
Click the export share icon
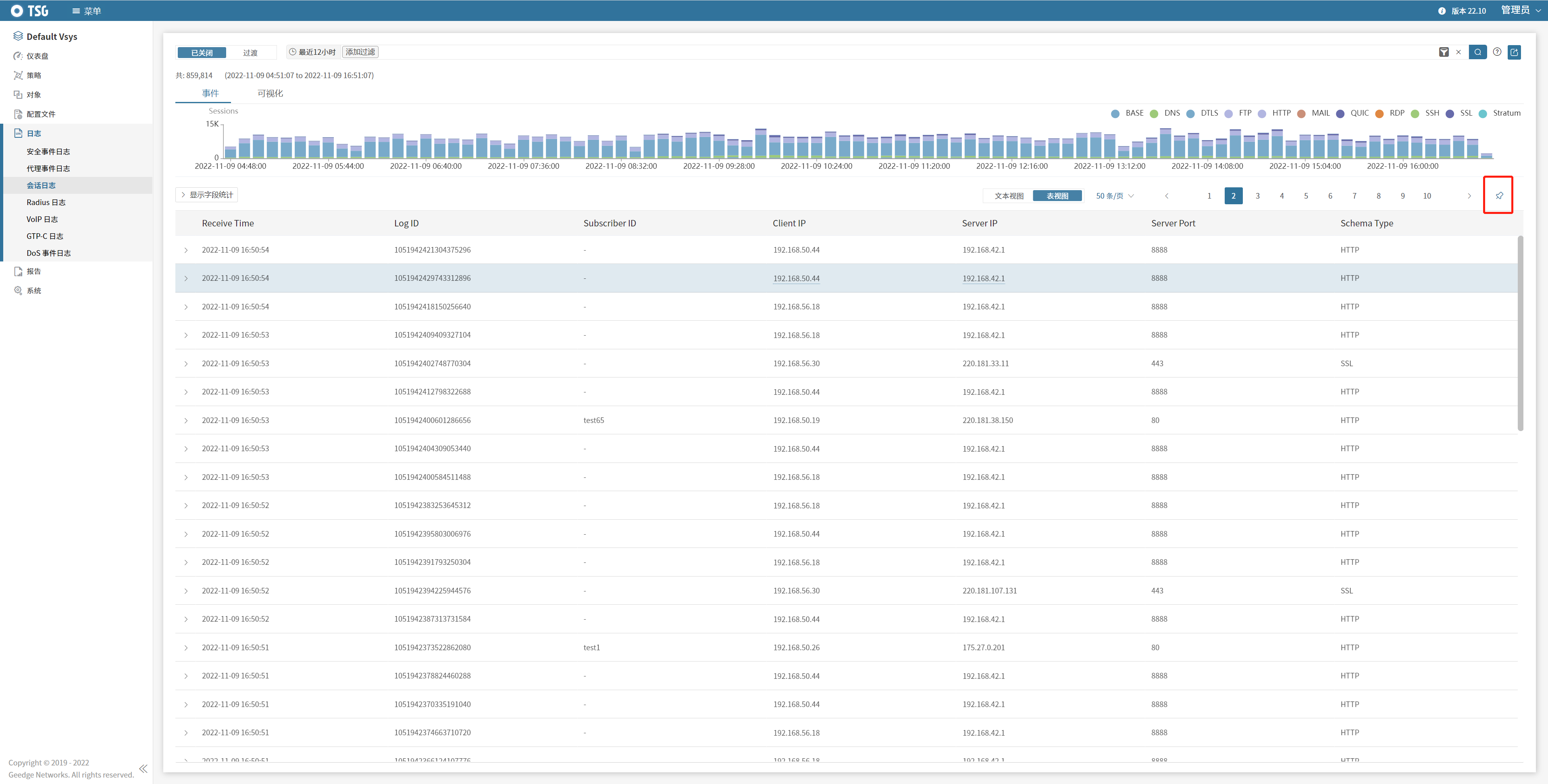(x=1515, y=52)
